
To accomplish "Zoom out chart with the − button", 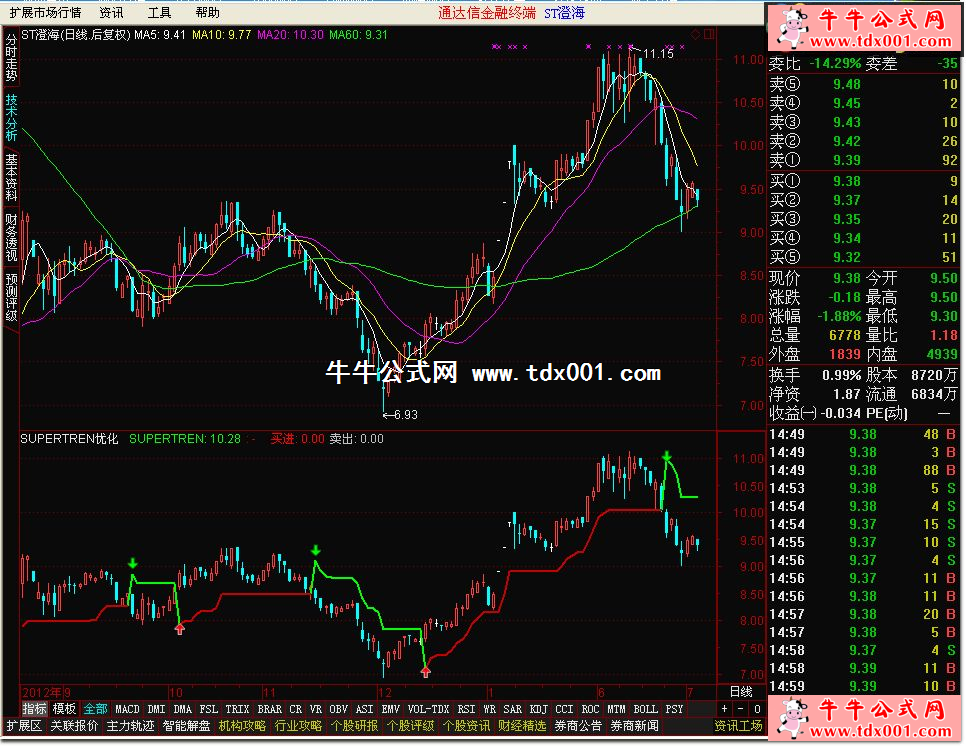I will point(741,709).
